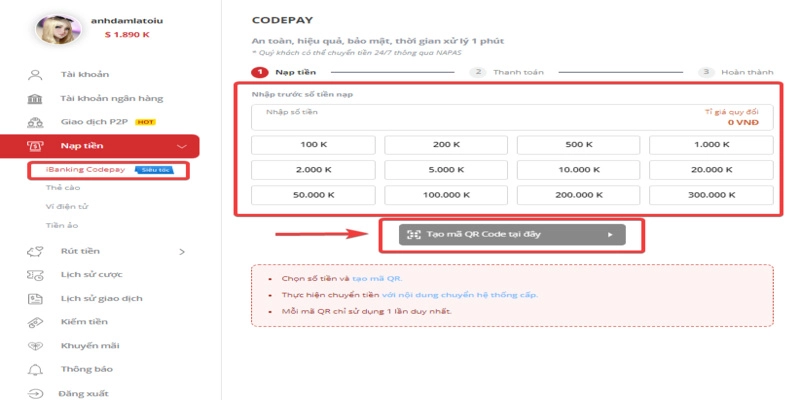800x400 pixels.
Task: Click step 3 Hoàn thành
Action: point(736,72)
